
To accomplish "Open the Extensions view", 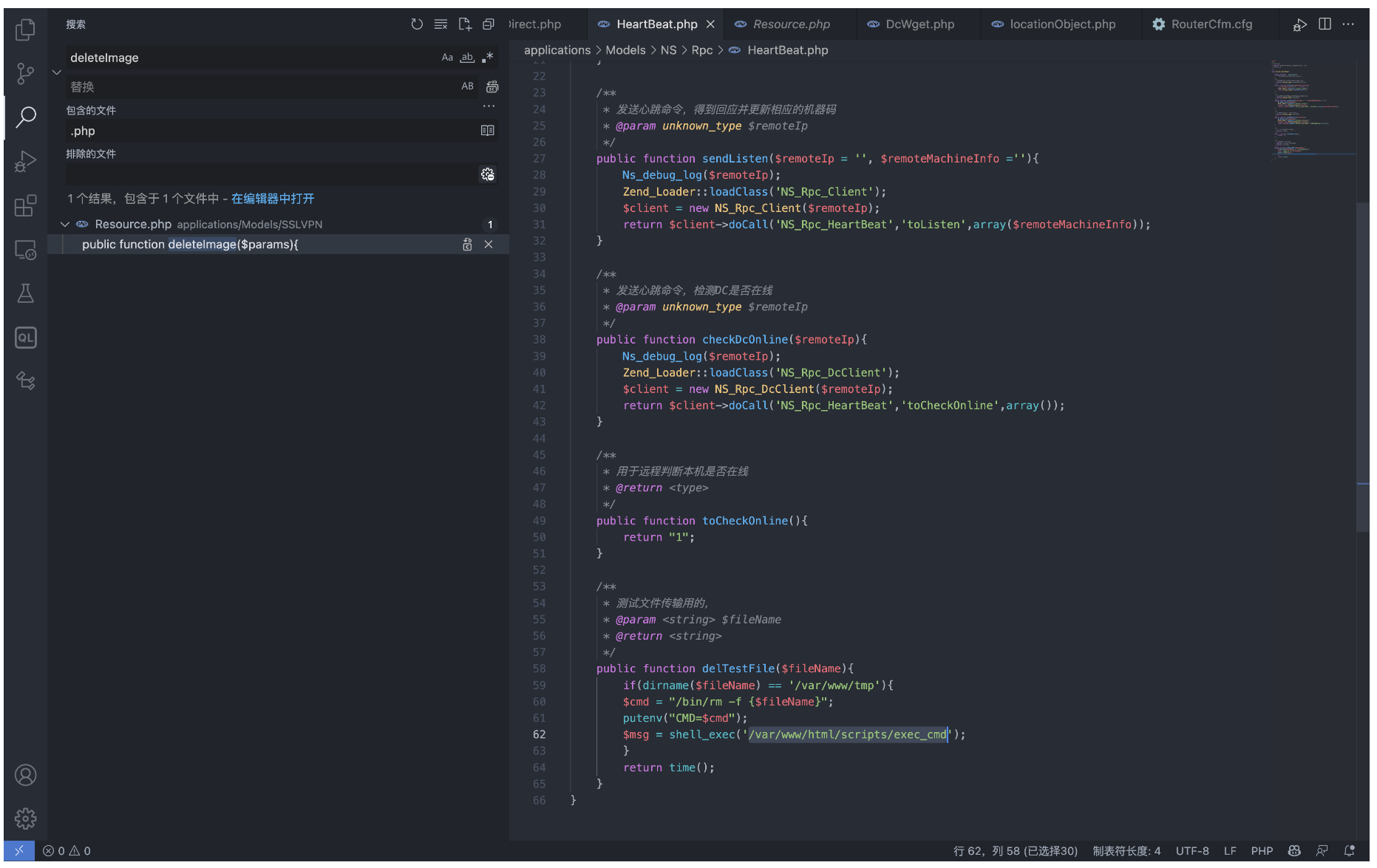I will 25,205.
